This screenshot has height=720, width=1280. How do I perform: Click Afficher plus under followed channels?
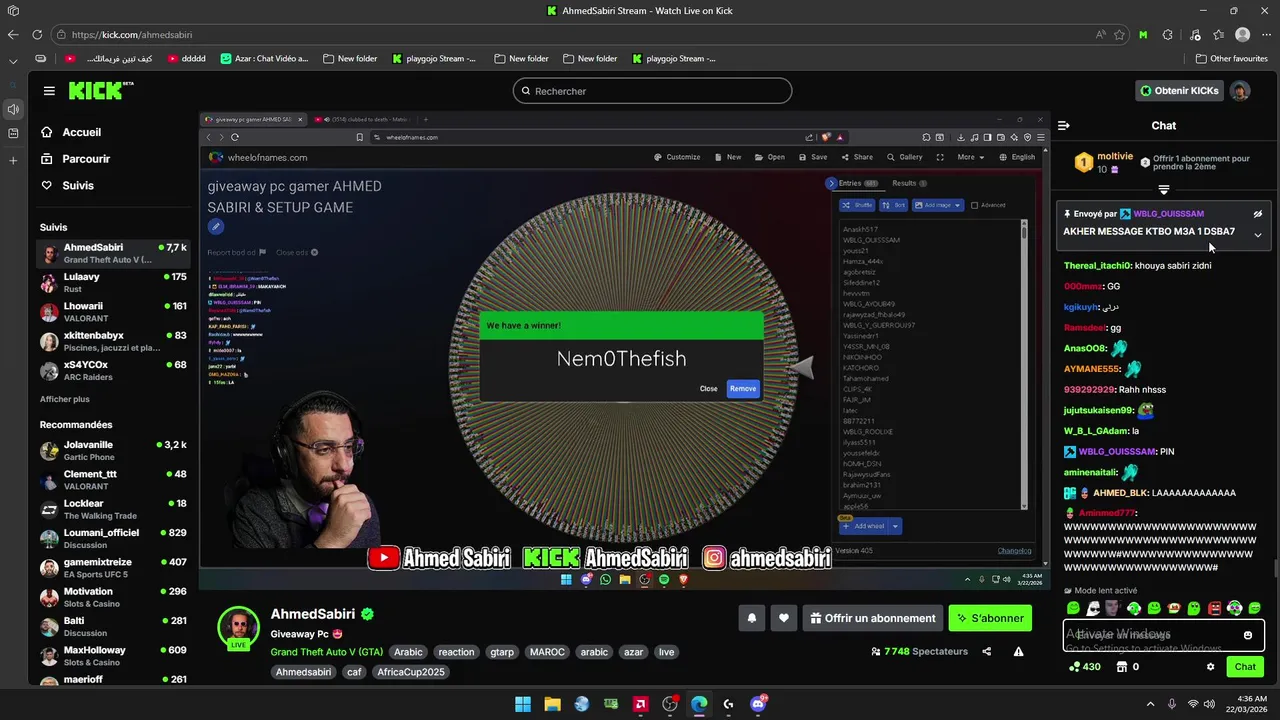(x=65, y=399)
